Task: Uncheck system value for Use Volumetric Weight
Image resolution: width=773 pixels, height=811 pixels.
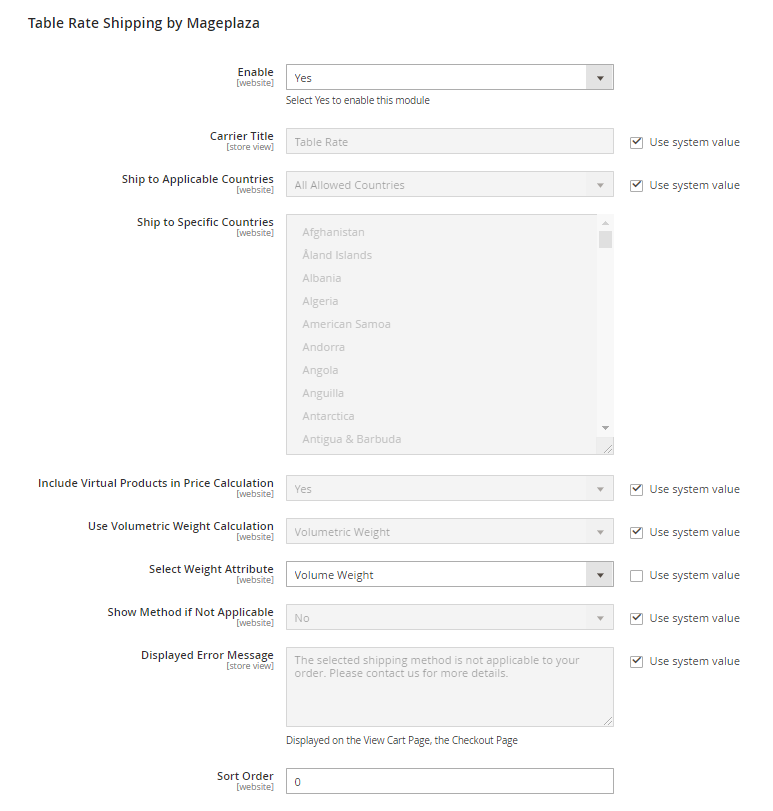Action: tap(637, 532)
